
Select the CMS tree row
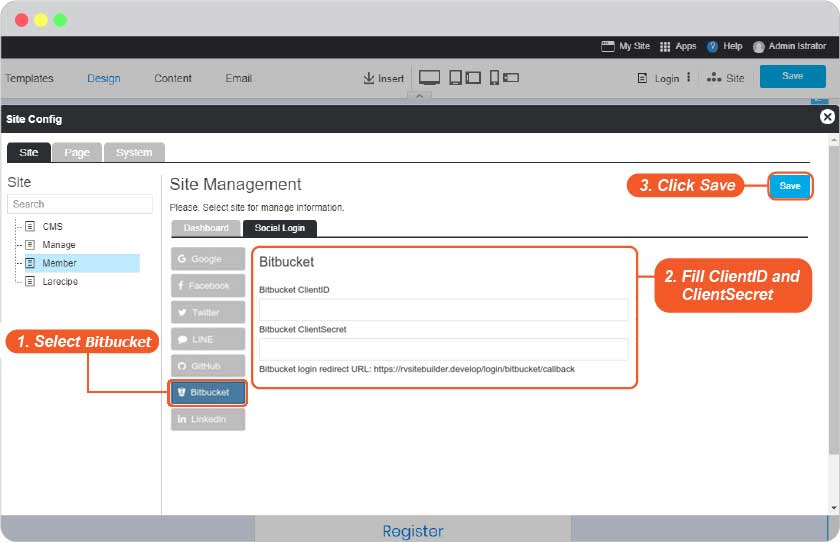[x=82, y=227]
